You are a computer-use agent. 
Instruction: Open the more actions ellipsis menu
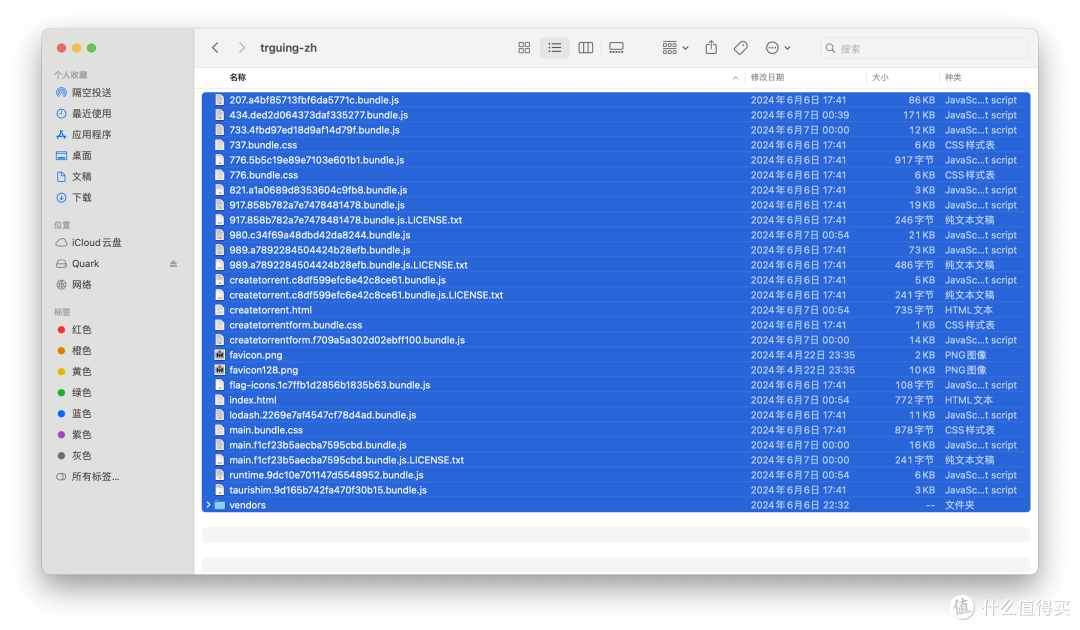tap(778, 48)
